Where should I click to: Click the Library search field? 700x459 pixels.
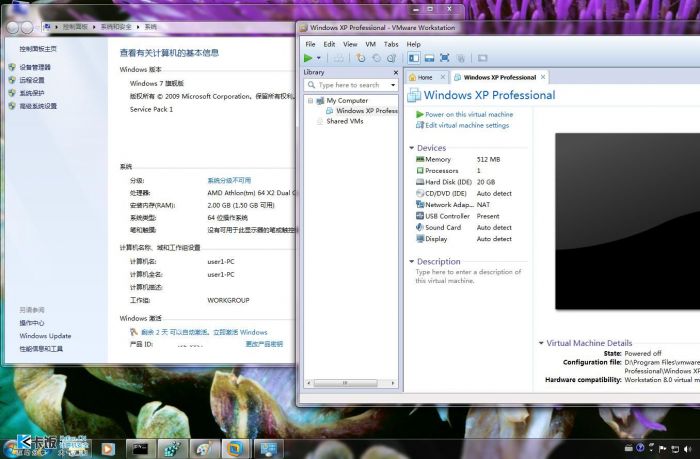point(348,85)
